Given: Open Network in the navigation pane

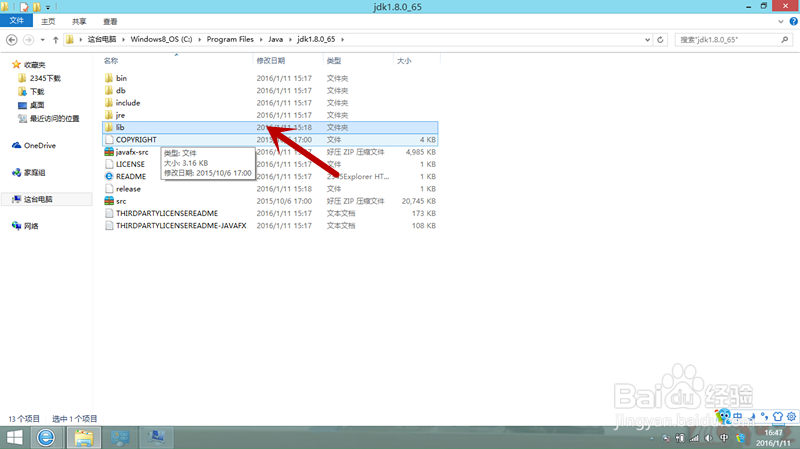Looking at the screenshot, I should click(x=25, y=226).
